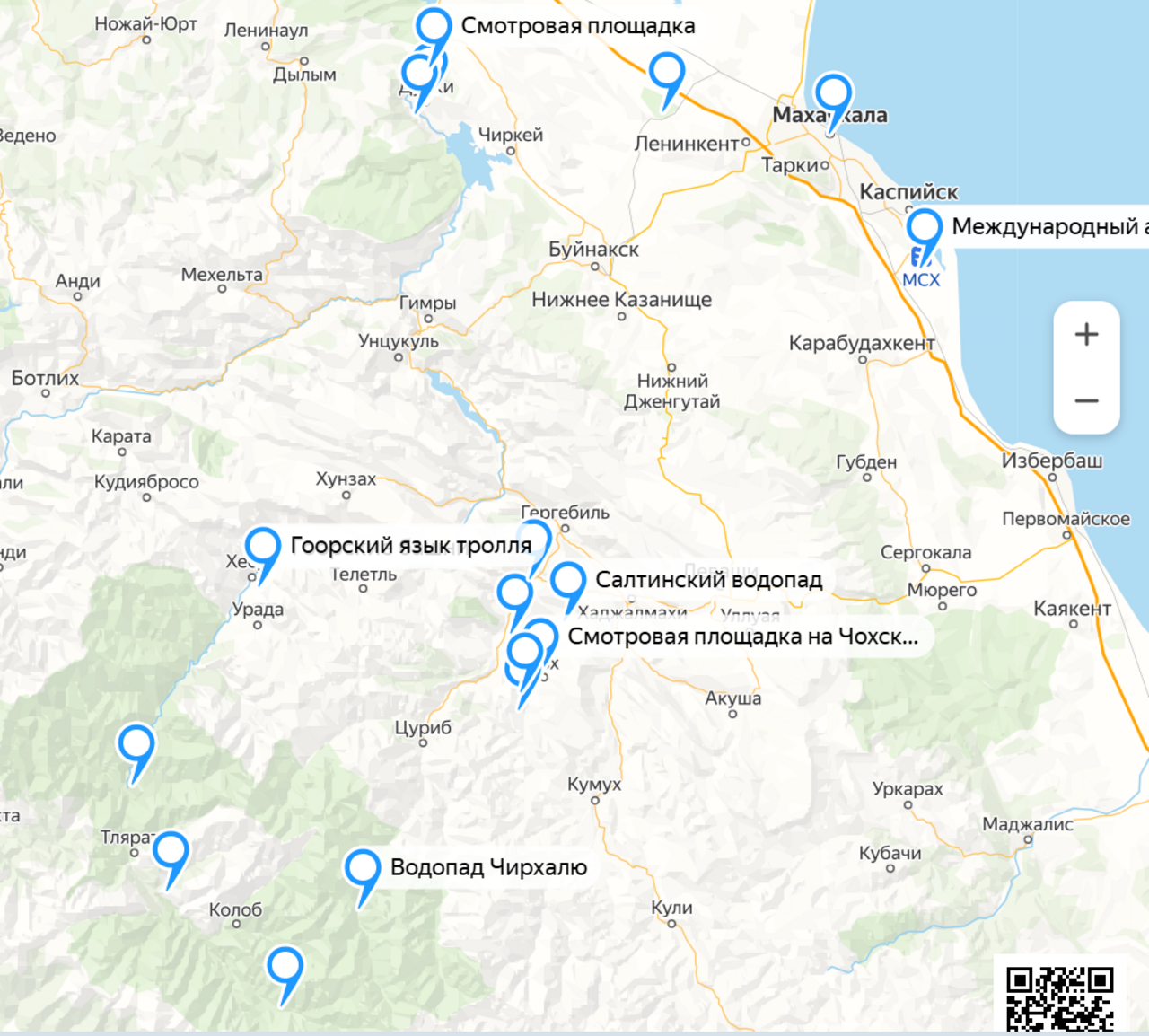The width and height of the screenshot is (1149, 1036).
Task: Open the Салтинский водопад marker
Action: pyautogui.click(x=568, y=581)
